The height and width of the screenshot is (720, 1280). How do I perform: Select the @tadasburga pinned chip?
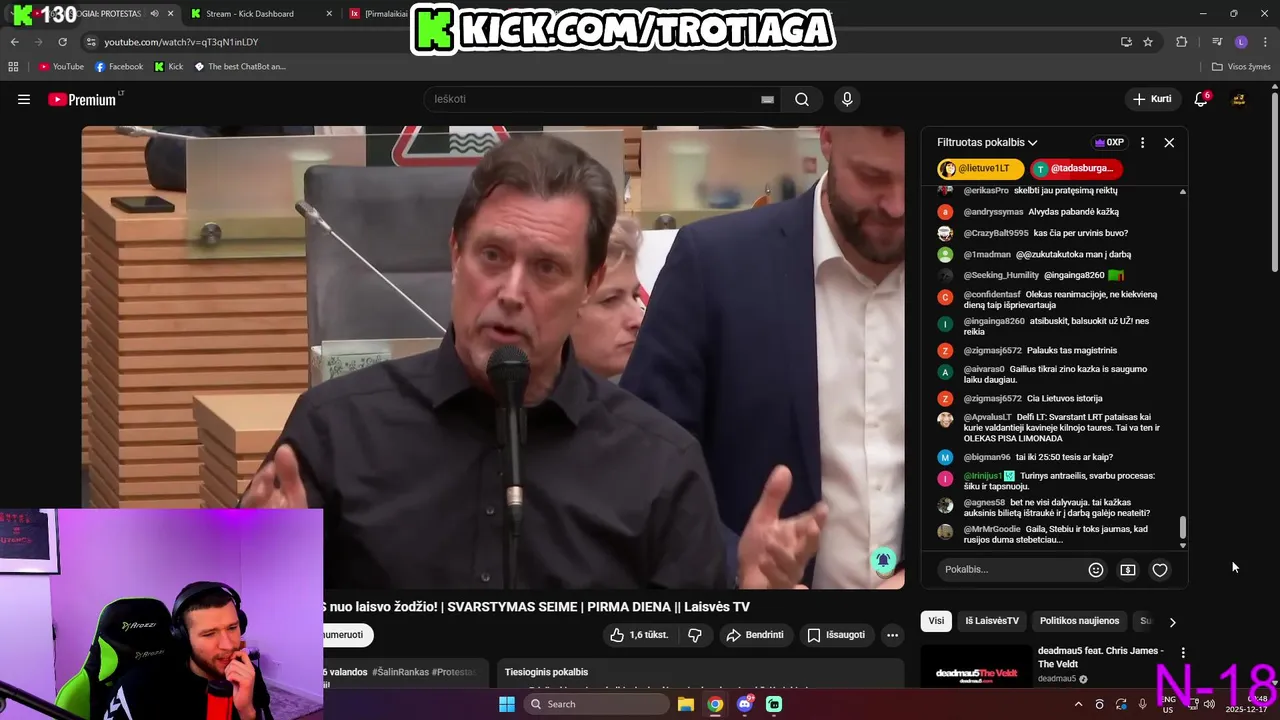(1075, 169)
